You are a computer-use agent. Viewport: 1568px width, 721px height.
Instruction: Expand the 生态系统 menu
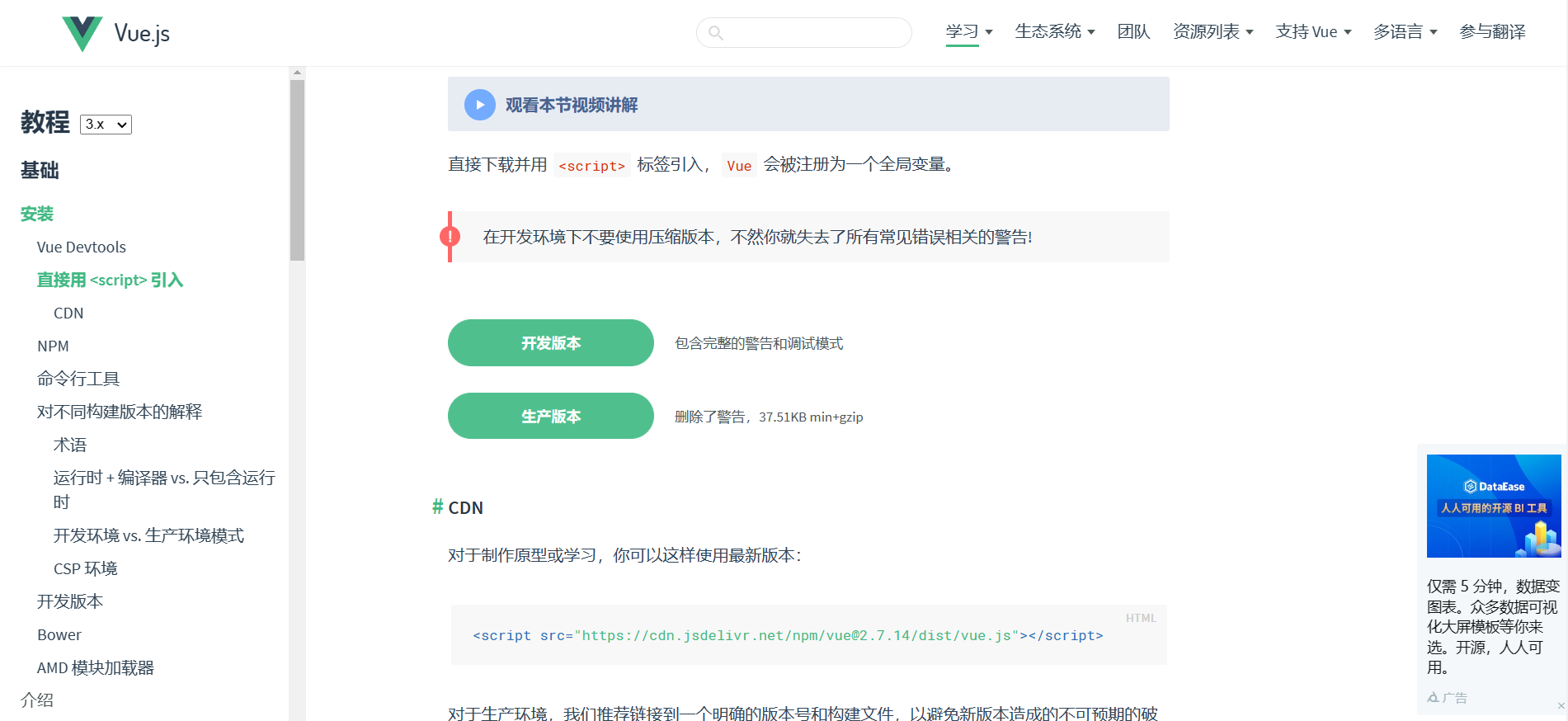pos(1055,32)
